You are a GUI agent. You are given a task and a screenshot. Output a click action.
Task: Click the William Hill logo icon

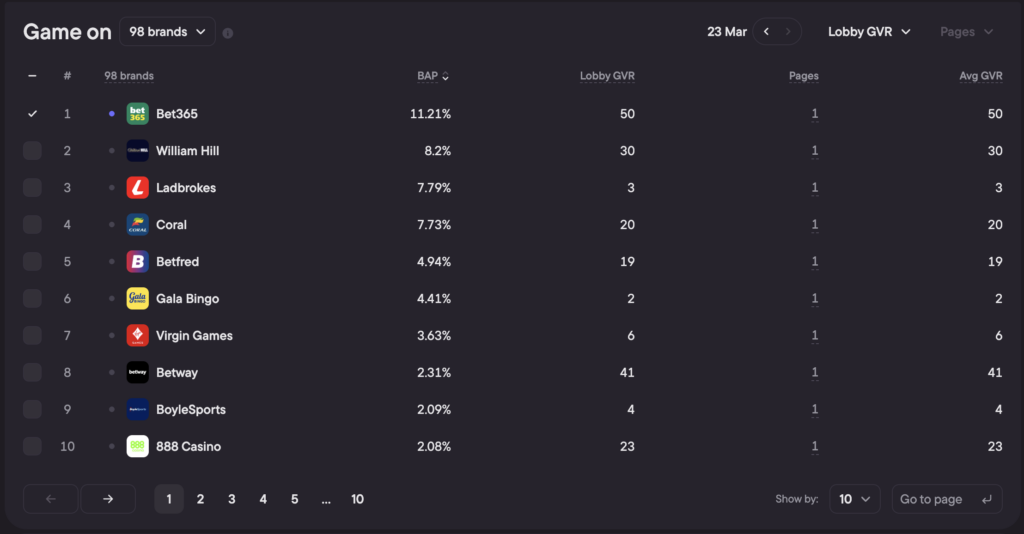137,151
